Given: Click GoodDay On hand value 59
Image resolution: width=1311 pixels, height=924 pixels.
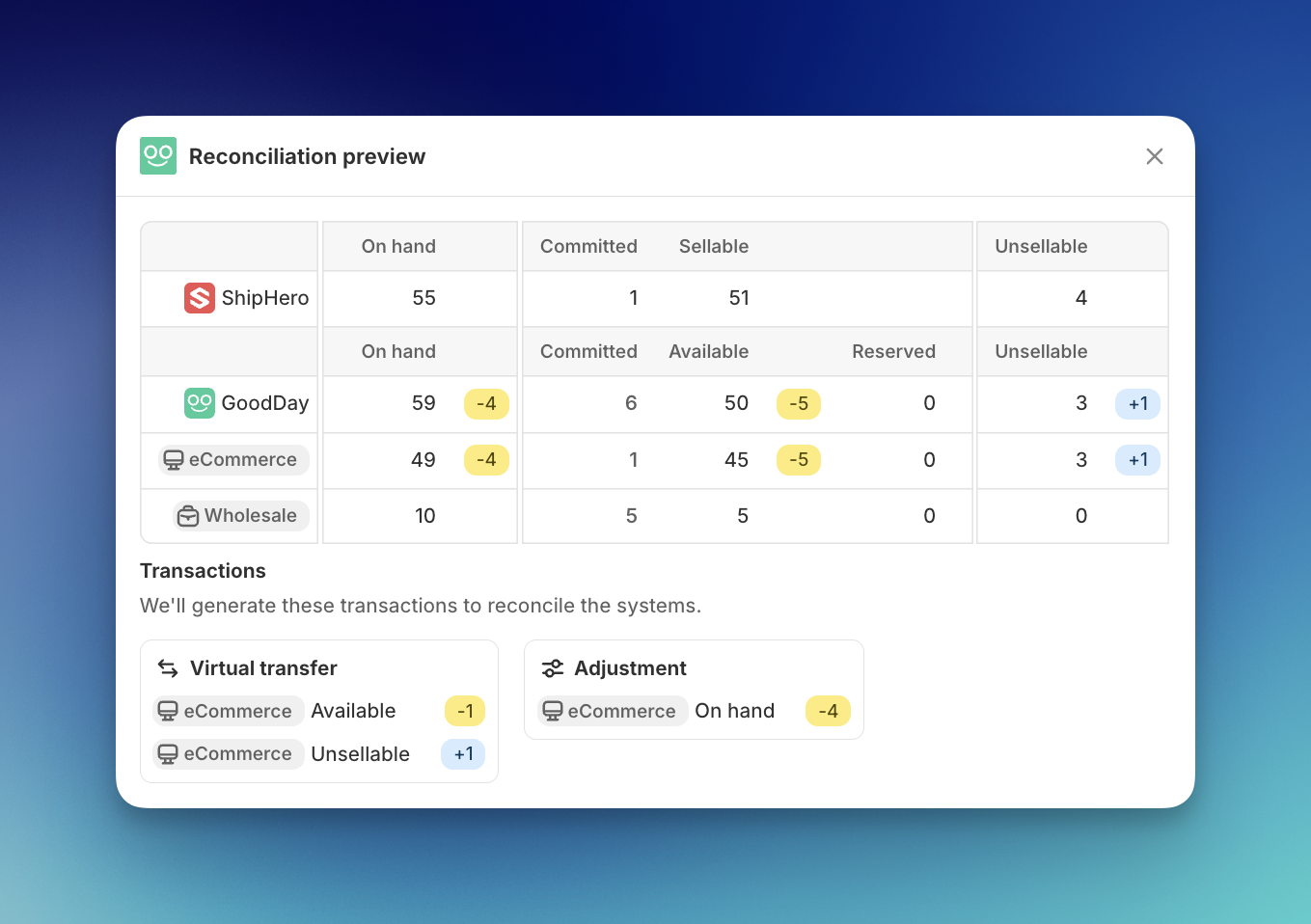Looking at the screenshot, I should coord(423,403).
